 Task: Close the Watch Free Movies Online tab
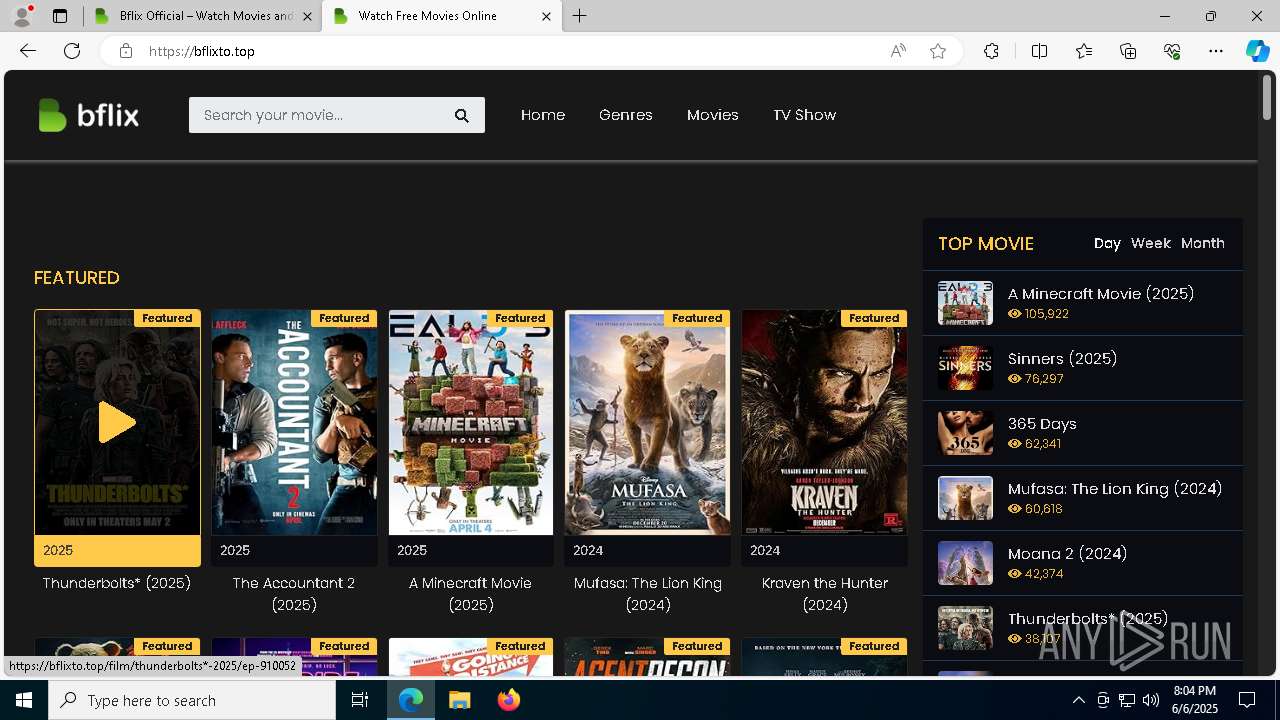(x=546, y=16)
